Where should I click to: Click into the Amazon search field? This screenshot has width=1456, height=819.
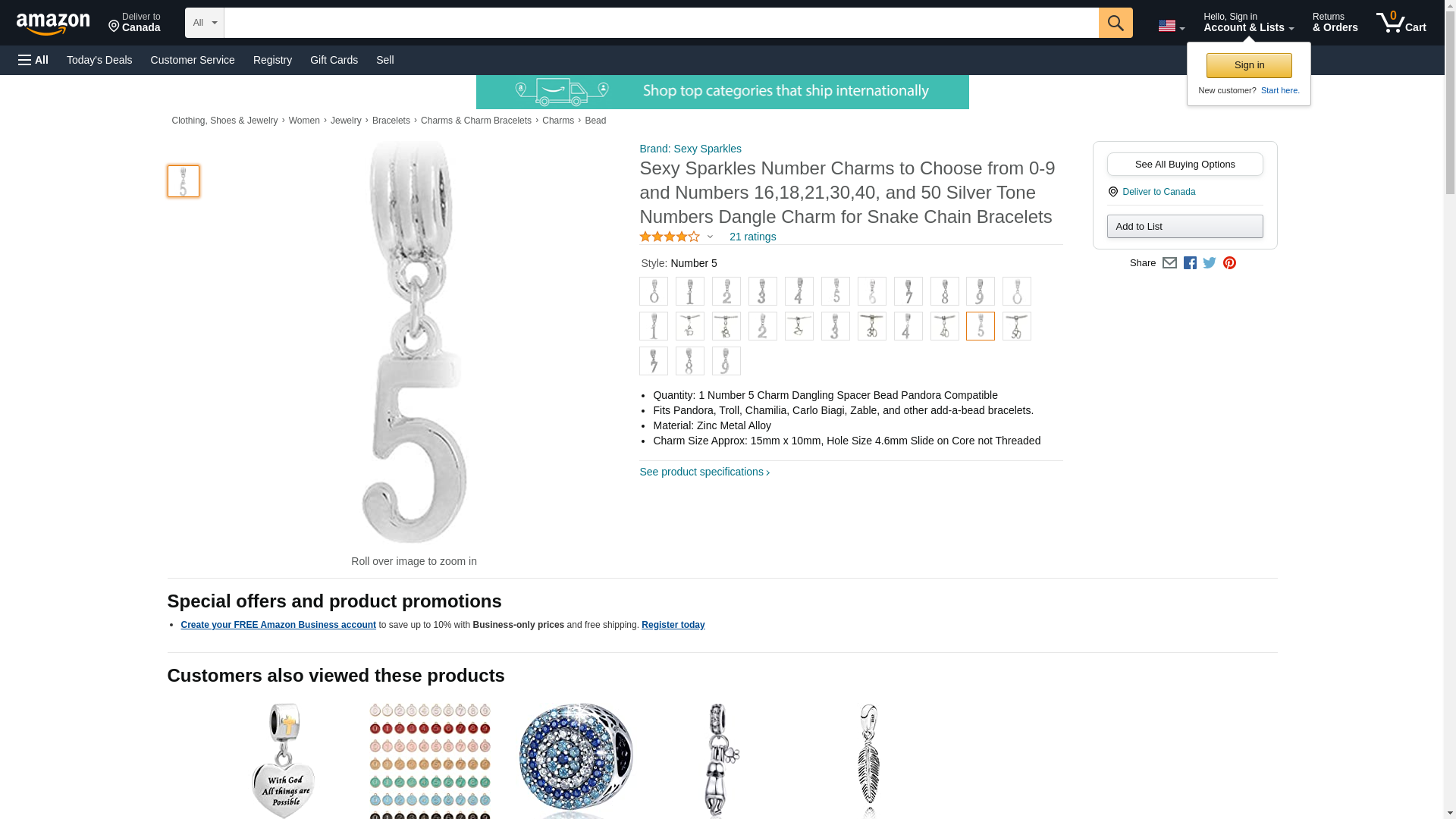point(661,23)
